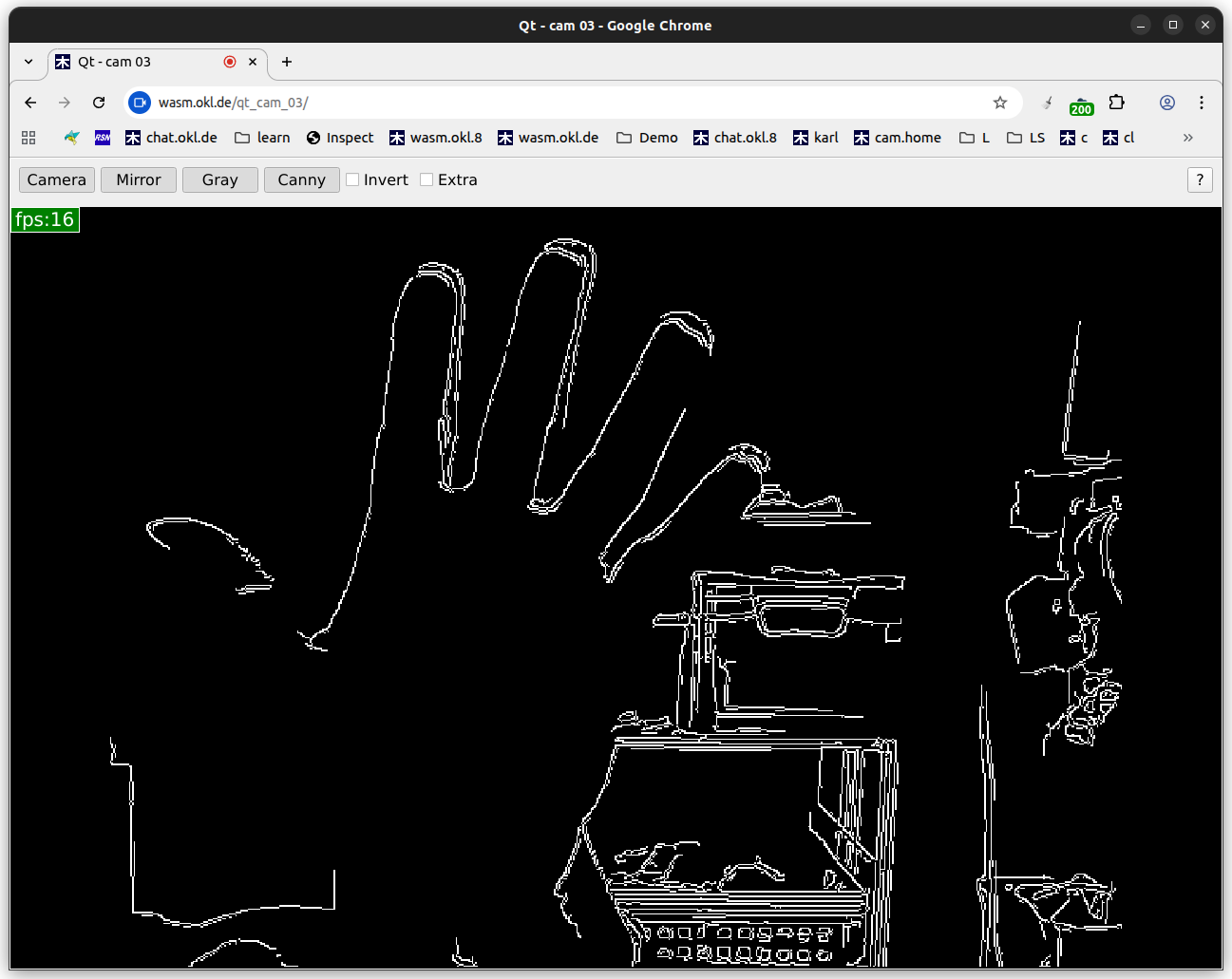Image resolution: width=1232 pixels, height=979 pixels.
Task: Open the Chrome profile avatar icon
Action: tap(1167, 103)
